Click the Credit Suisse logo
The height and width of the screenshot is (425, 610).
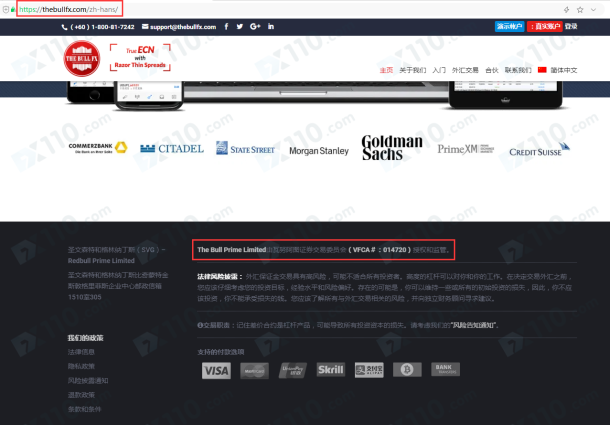point(540,150)
